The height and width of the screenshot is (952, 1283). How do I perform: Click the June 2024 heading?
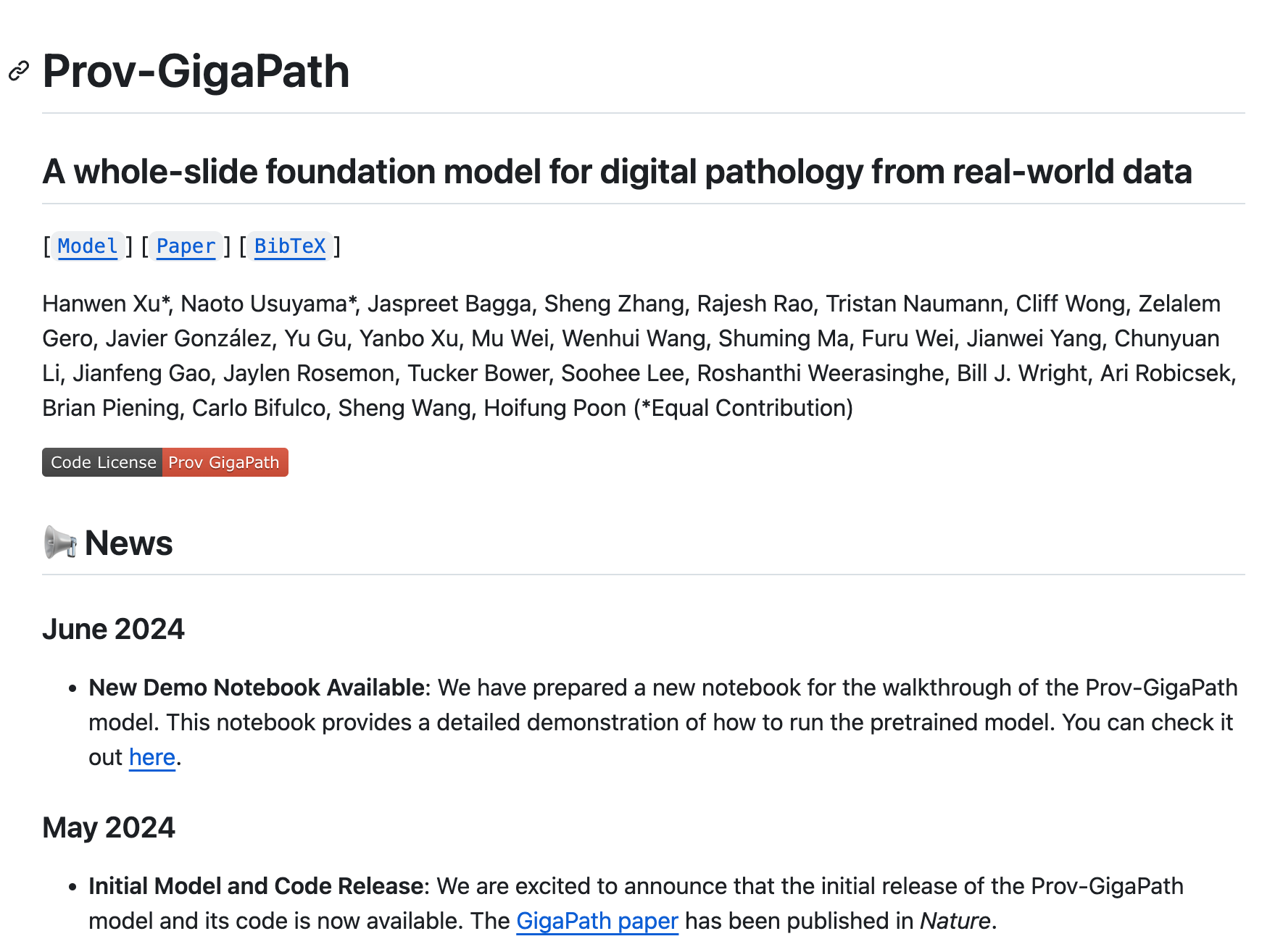(x=113, y=629)
